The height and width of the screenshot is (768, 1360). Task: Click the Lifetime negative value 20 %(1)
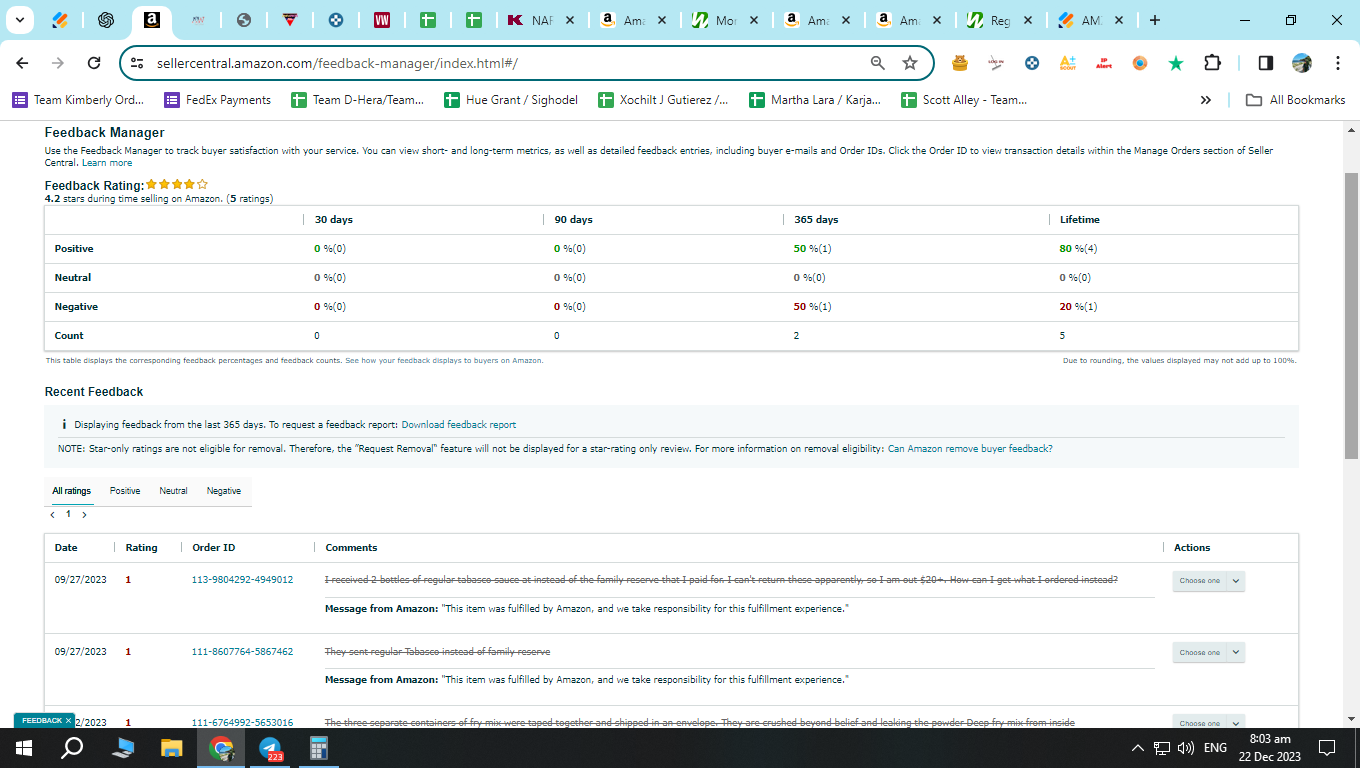coord(1078,307)
